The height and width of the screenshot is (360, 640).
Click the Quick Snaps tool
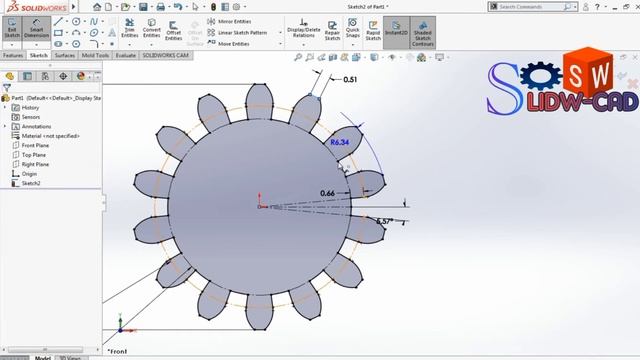[x=353, y=28]
